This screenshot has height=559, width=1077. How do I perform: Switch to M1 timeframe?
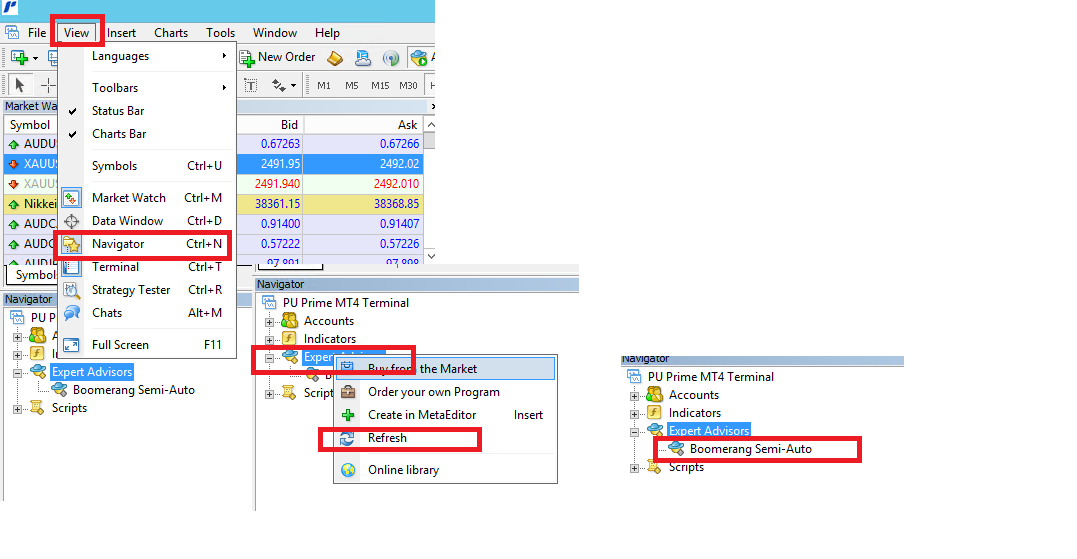pos(324,86)
